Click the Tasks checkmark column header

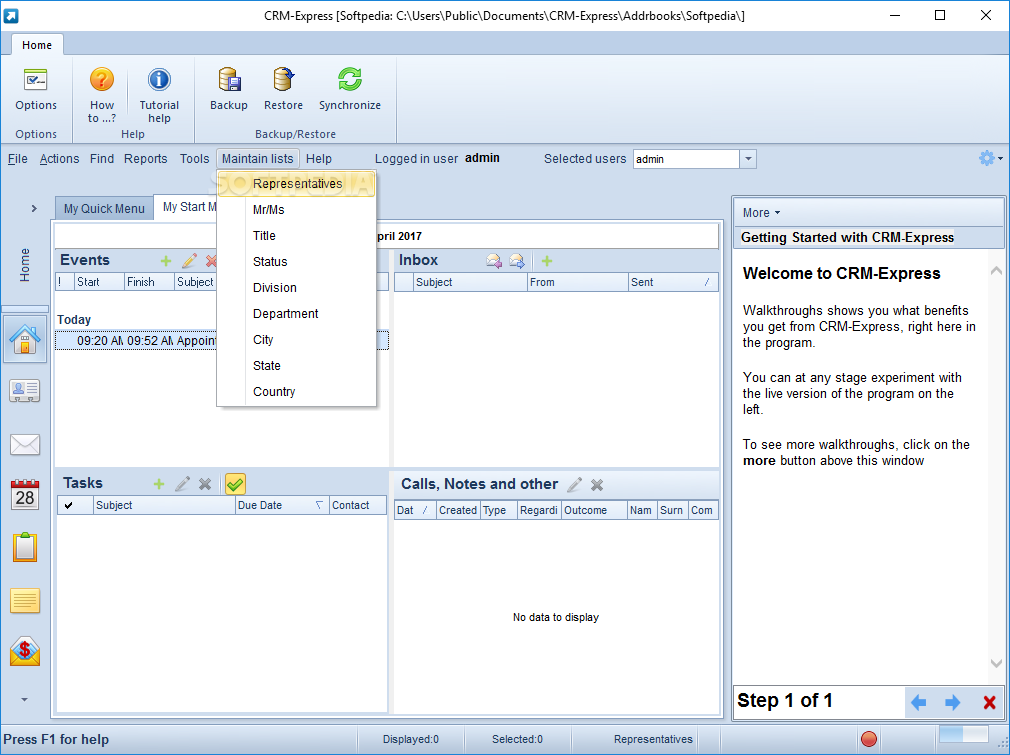coord(75,505)
